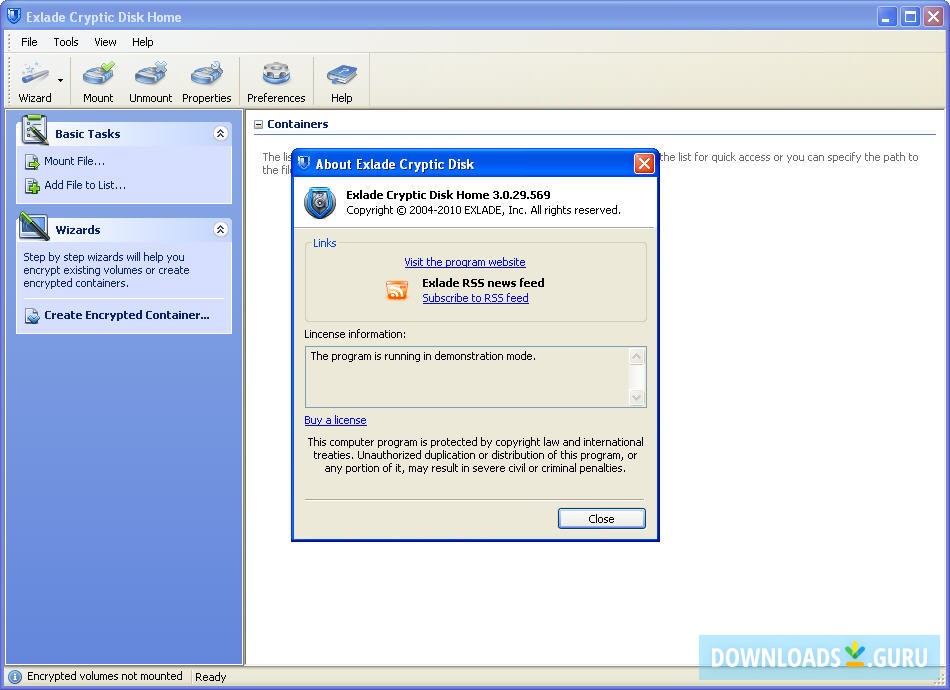The width and height of the screenshot is (950, 690).
Task: Open container Properties from the toolbar
Action: [207, 80]
